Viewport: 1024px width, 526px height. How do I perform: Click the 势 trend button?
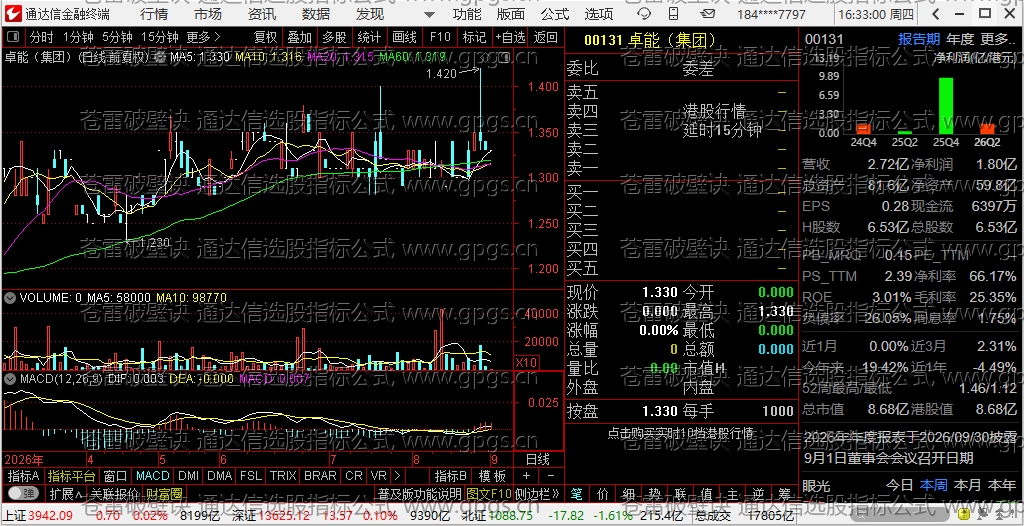tap(654, 493)
